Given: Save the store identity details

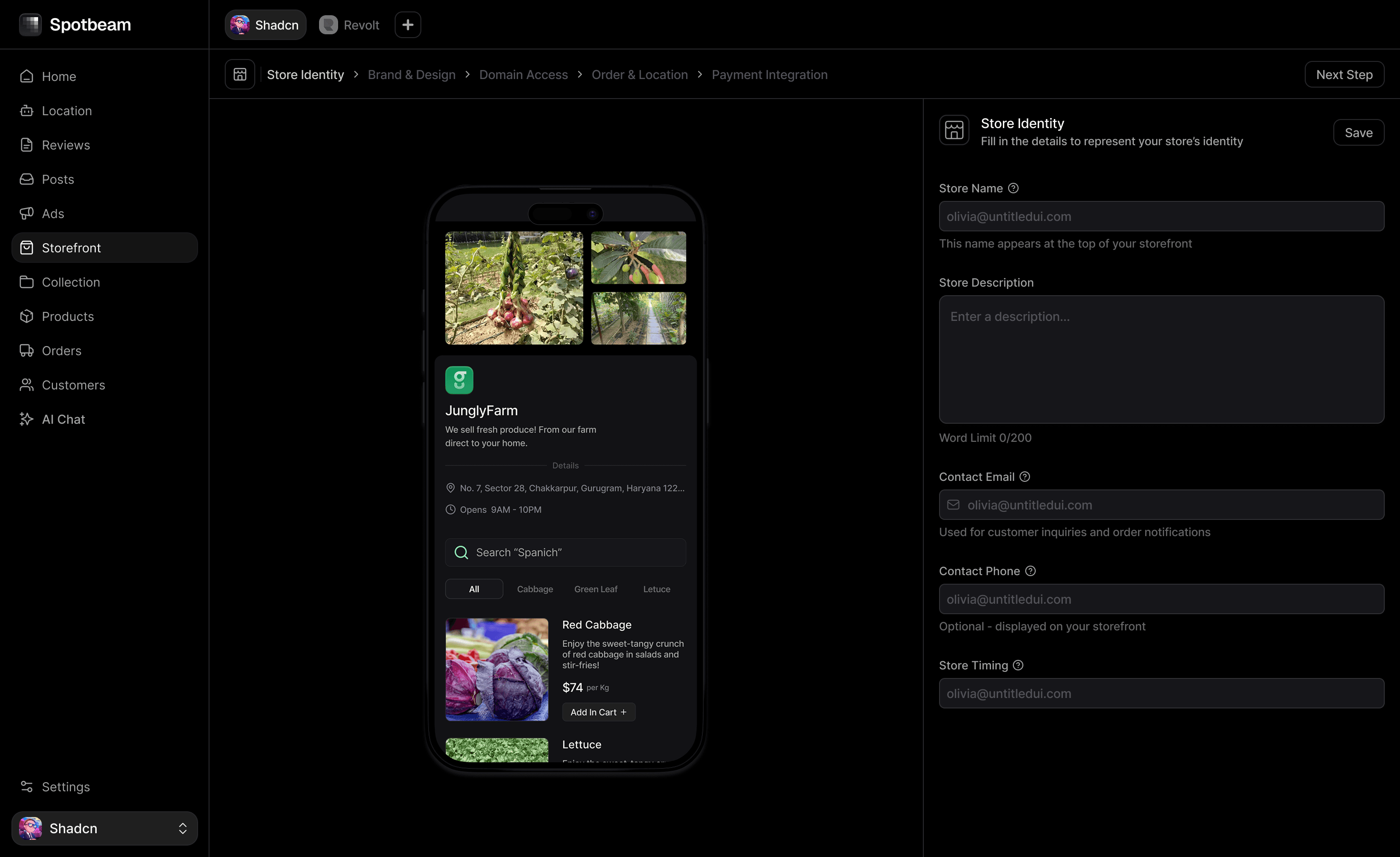Looking at the screenshot, I should click(x=1358, y=132).
